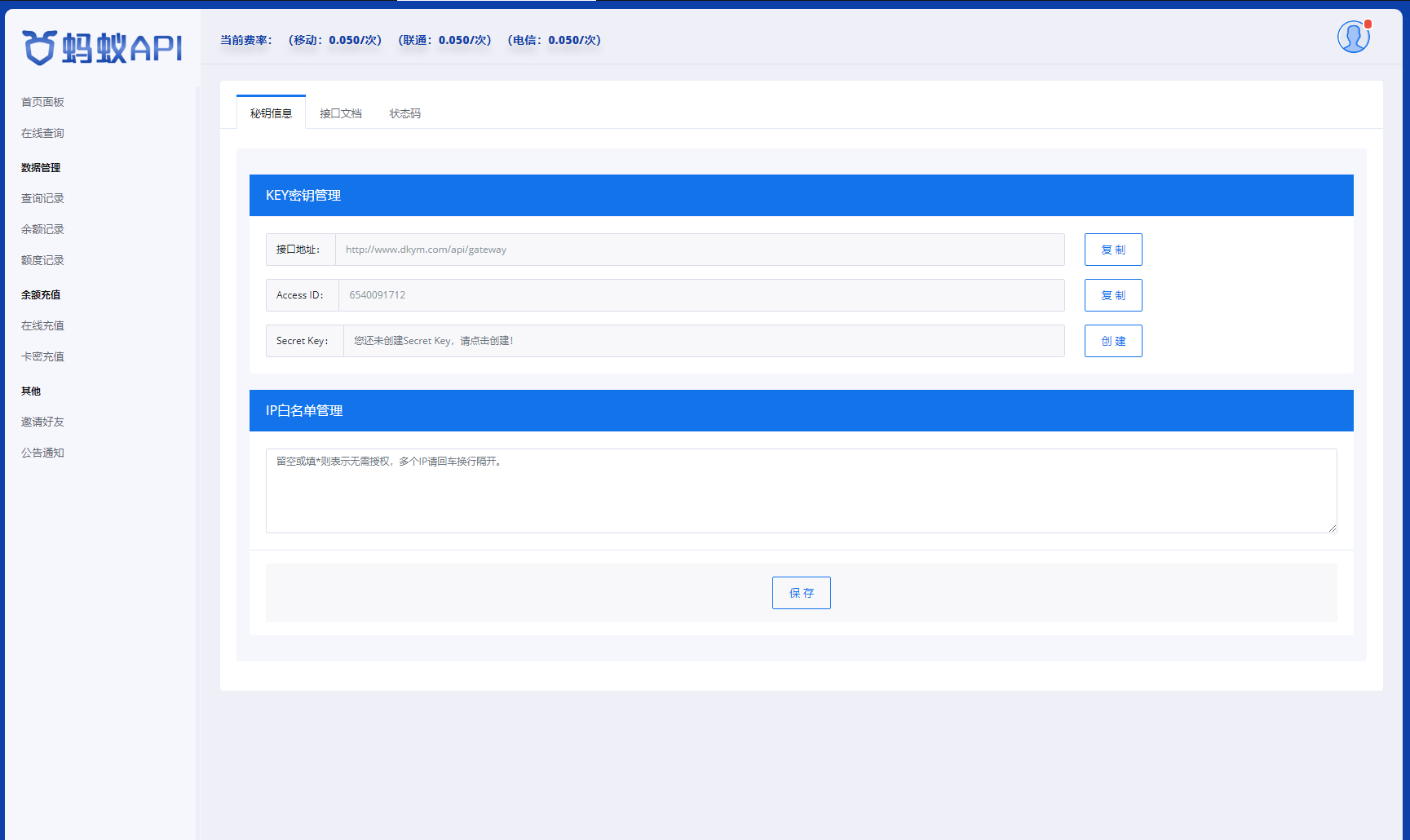Image resolution: width=1410 pixels, height=840 pixels.
Task: Open 余额记录 in the sidebar
Action: (42, 228)
